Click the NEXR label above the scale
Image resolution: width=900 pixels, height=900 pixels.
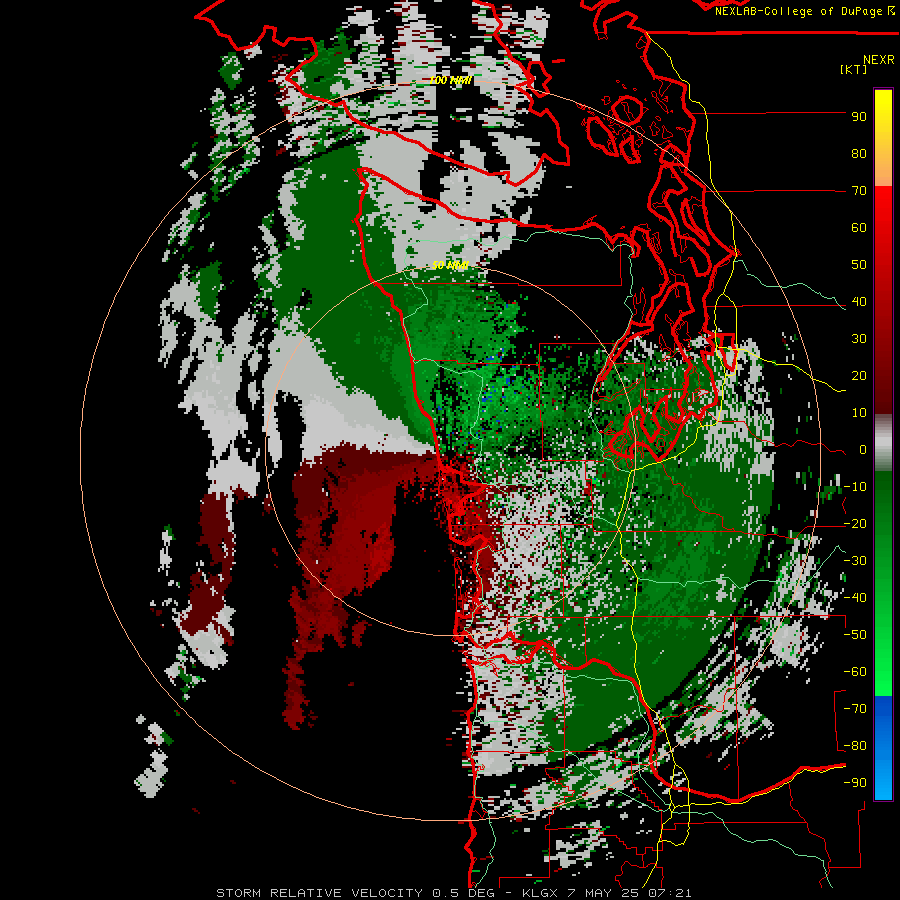(x=878, y=60)
